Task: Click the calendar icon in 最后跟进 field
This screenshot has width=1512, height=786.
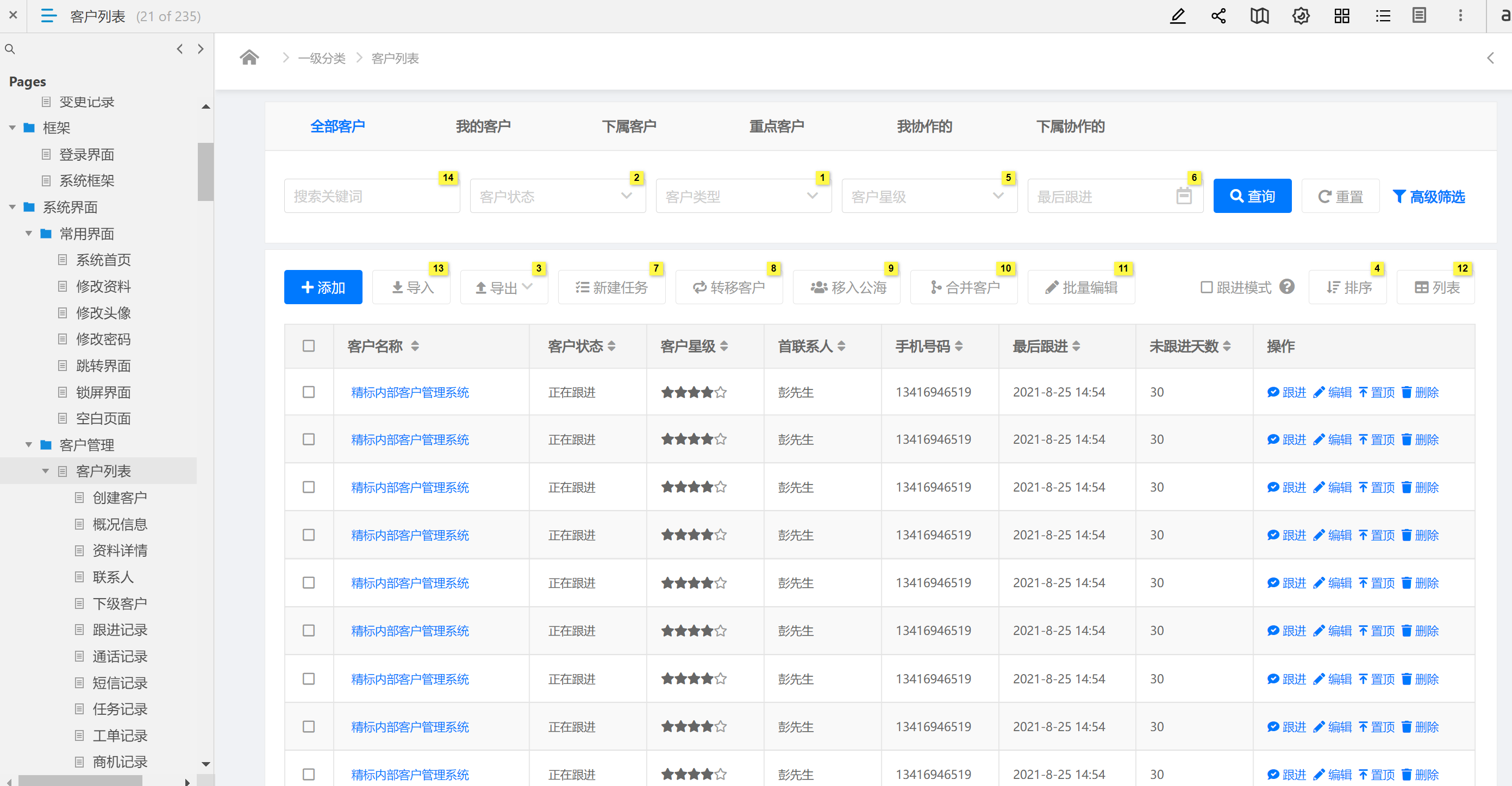Action: 1184,197
